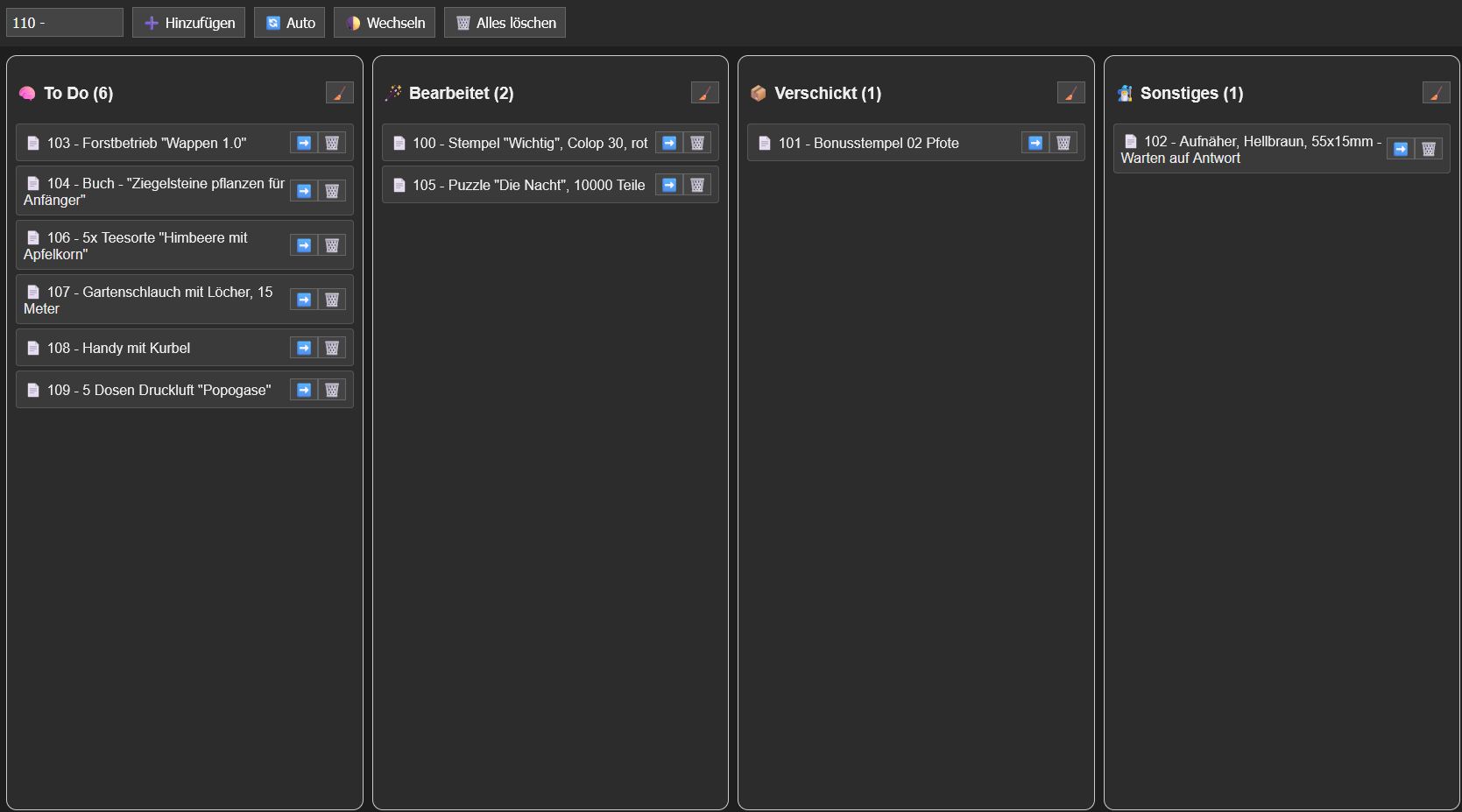Select text '101 - Bonusstempel 02 Pfote'
This screenshot has height=812, width=1462.
pyautogui.click(x=869, y=143)
